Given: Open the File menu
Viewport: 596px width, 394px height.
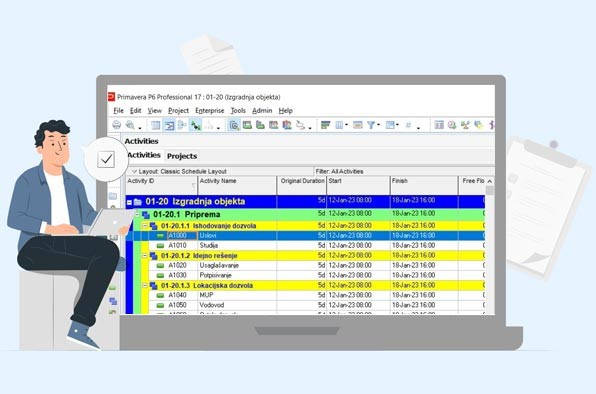Looking at the screenshot, I should click(119, 111).
